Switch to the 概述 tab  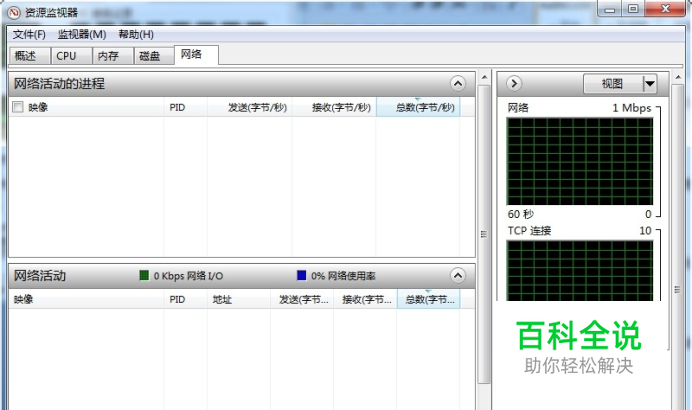26,56
